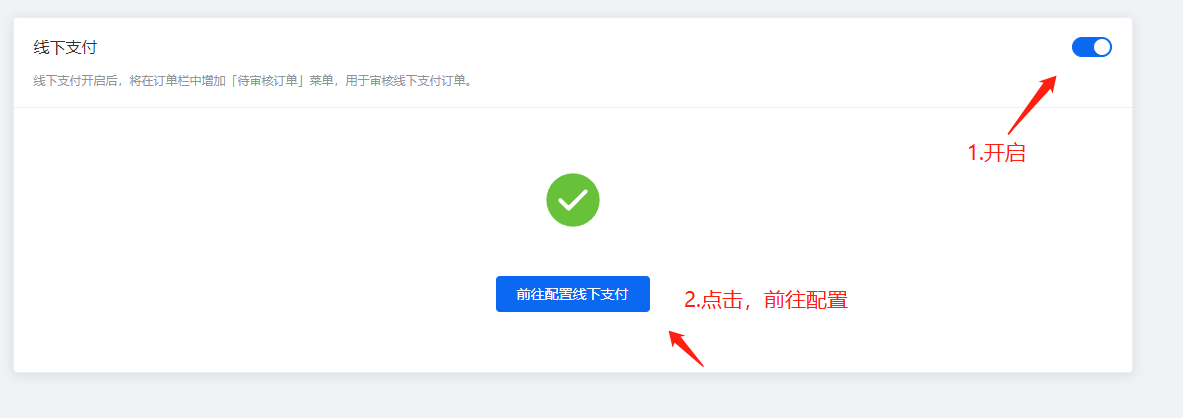1183x418 pixels.
Task: Open 前往配置线下支付 button
Action: [x=573, y=294]
